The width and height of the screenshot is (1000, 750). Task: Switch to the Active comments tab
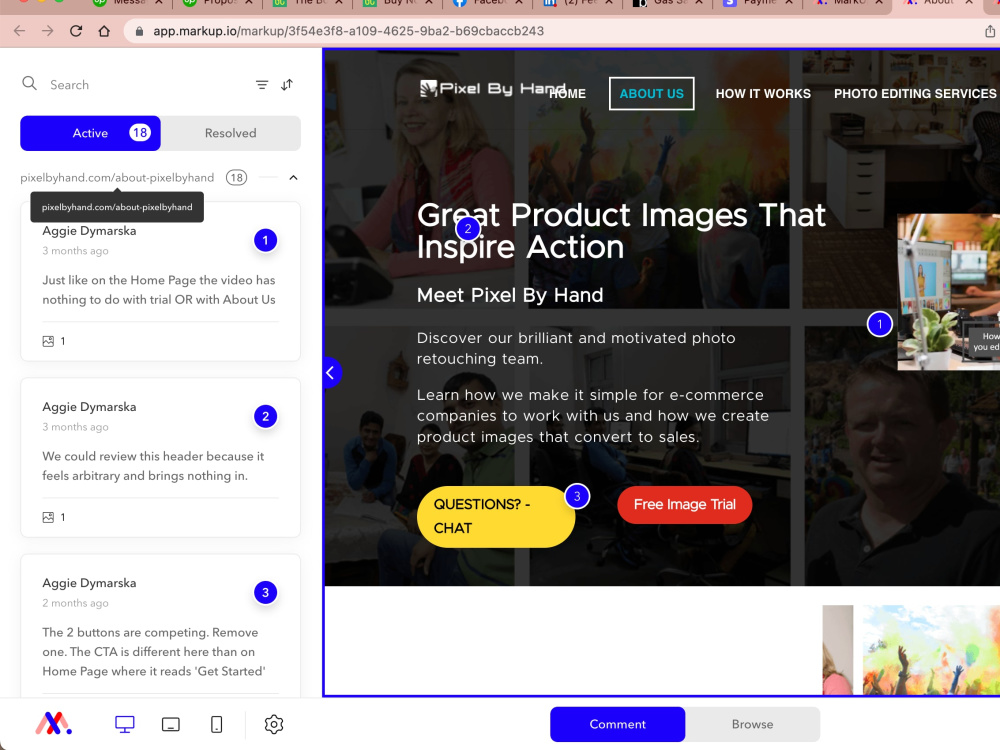click(x=91, y=133)
